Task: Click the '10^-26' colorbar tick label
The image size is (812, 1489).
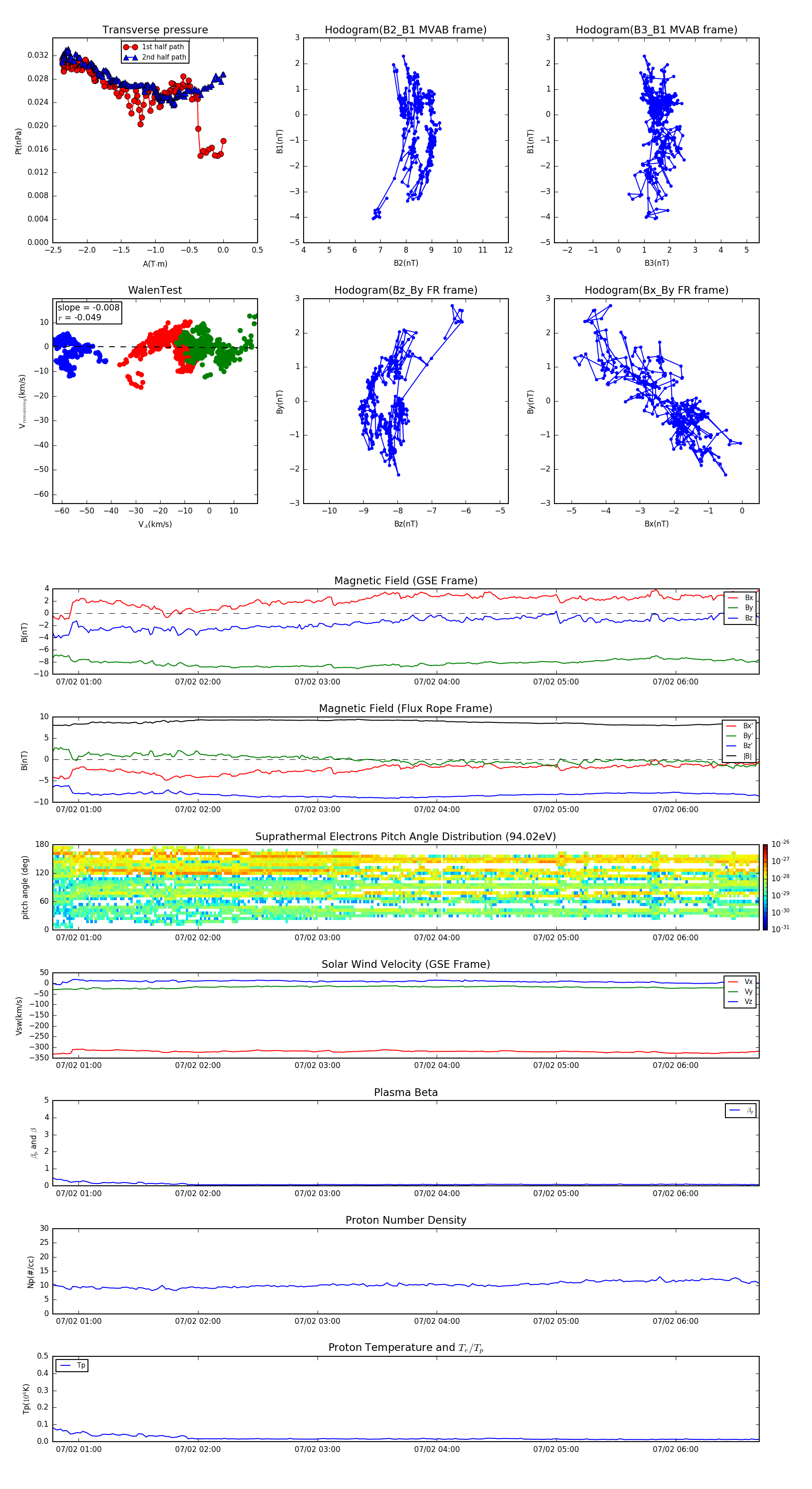Action: click(780, 844)
